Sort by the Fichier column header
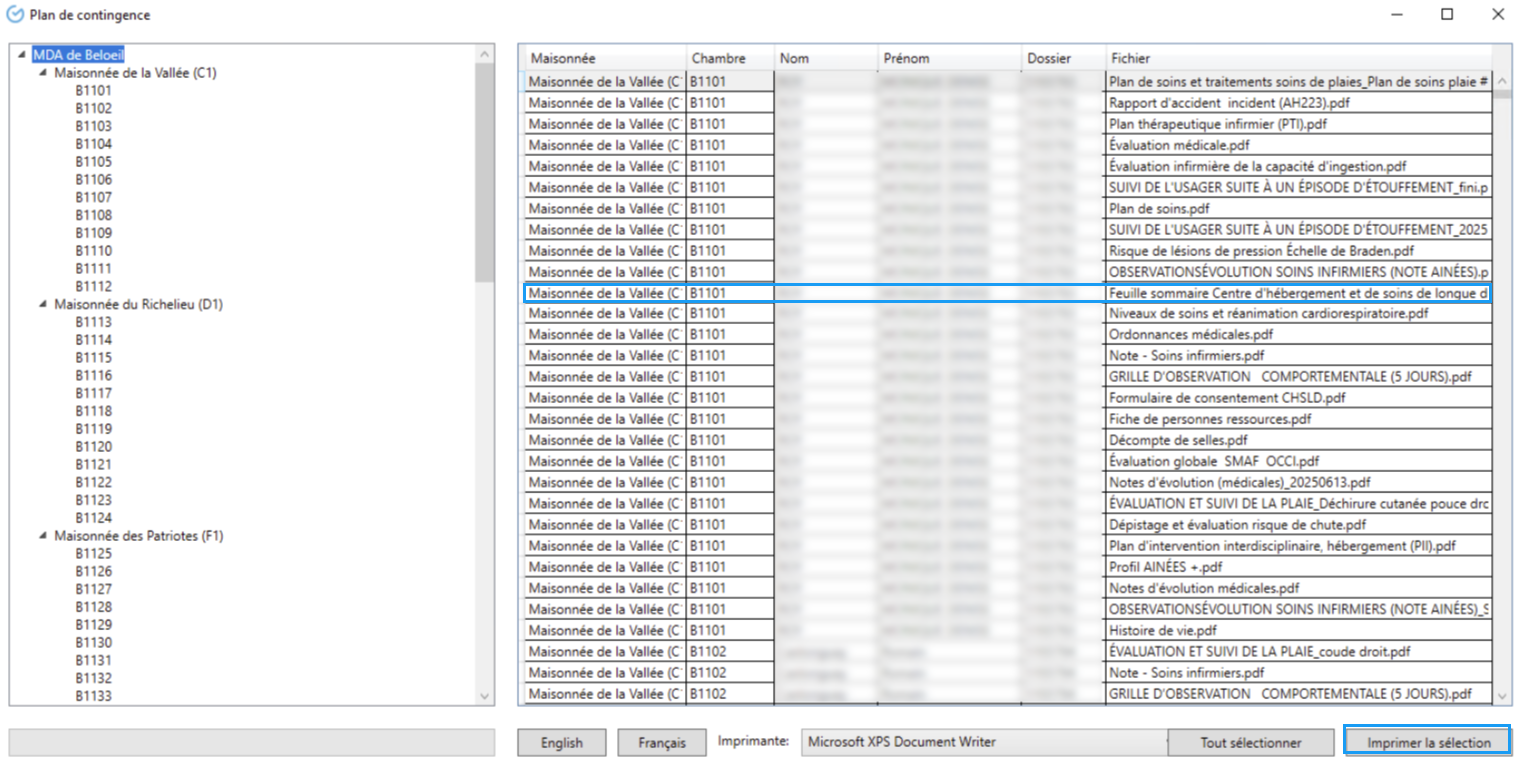 1296,58
